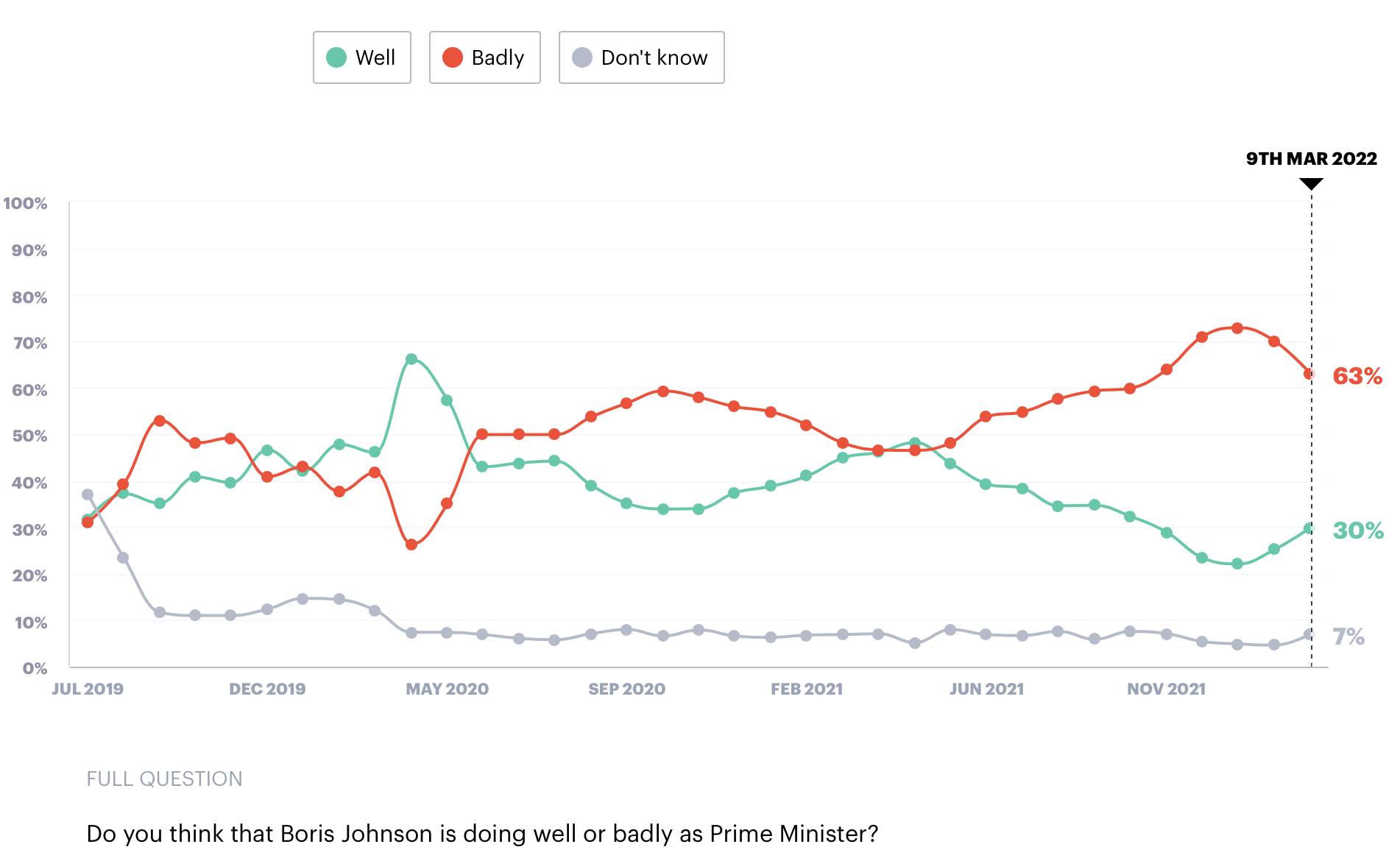Select the Badly line's lowest dip point
This screenshot has width=1400, height=858.
(x=411, y=545)
